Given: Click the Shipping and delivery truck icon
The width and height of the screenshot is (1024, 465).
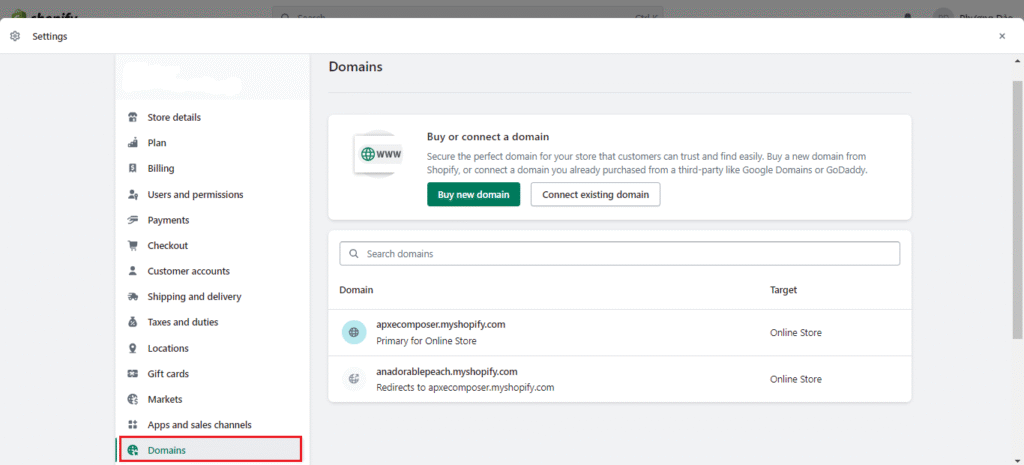Looking at the screenshot, I should (x=132, y=297).
